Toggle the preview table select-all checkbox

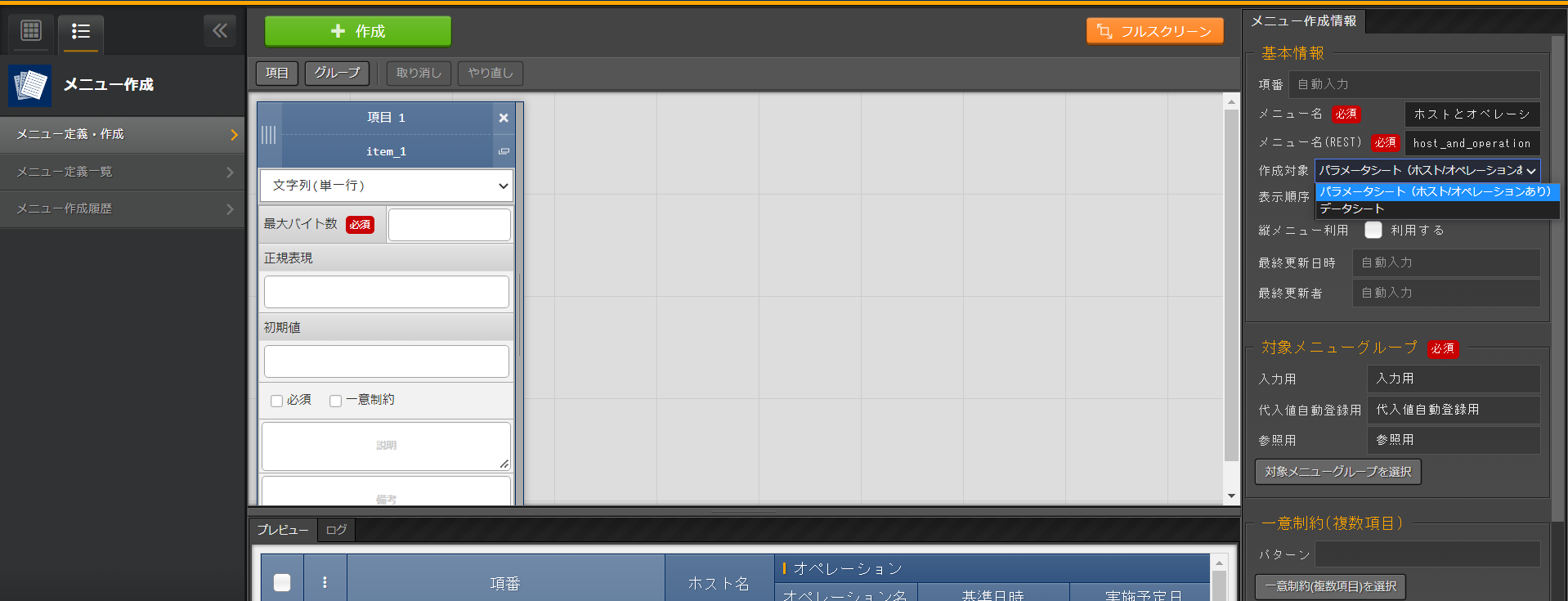pos(282,582)
